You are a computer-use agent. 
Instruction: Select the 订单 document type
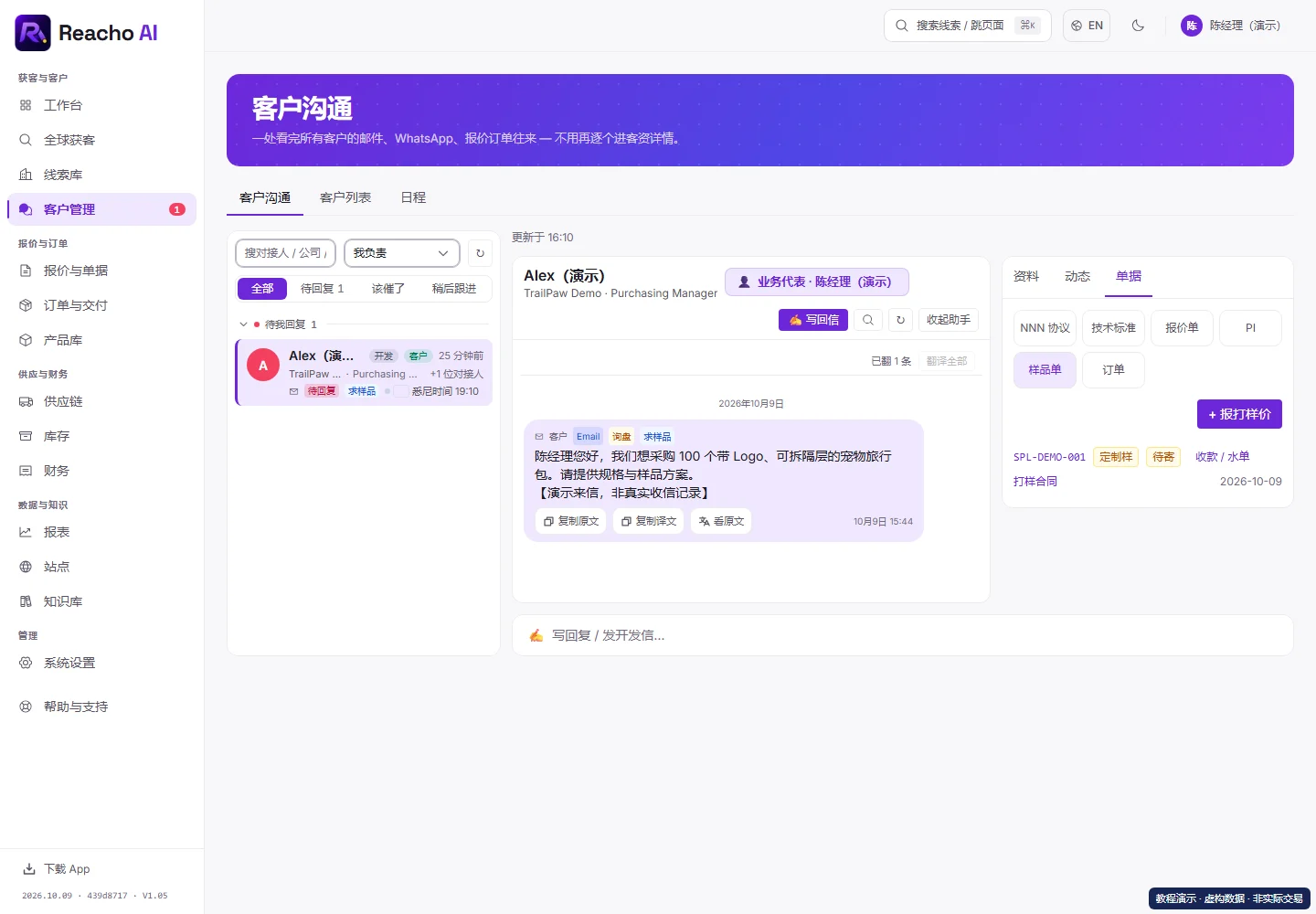(1113, 370)
